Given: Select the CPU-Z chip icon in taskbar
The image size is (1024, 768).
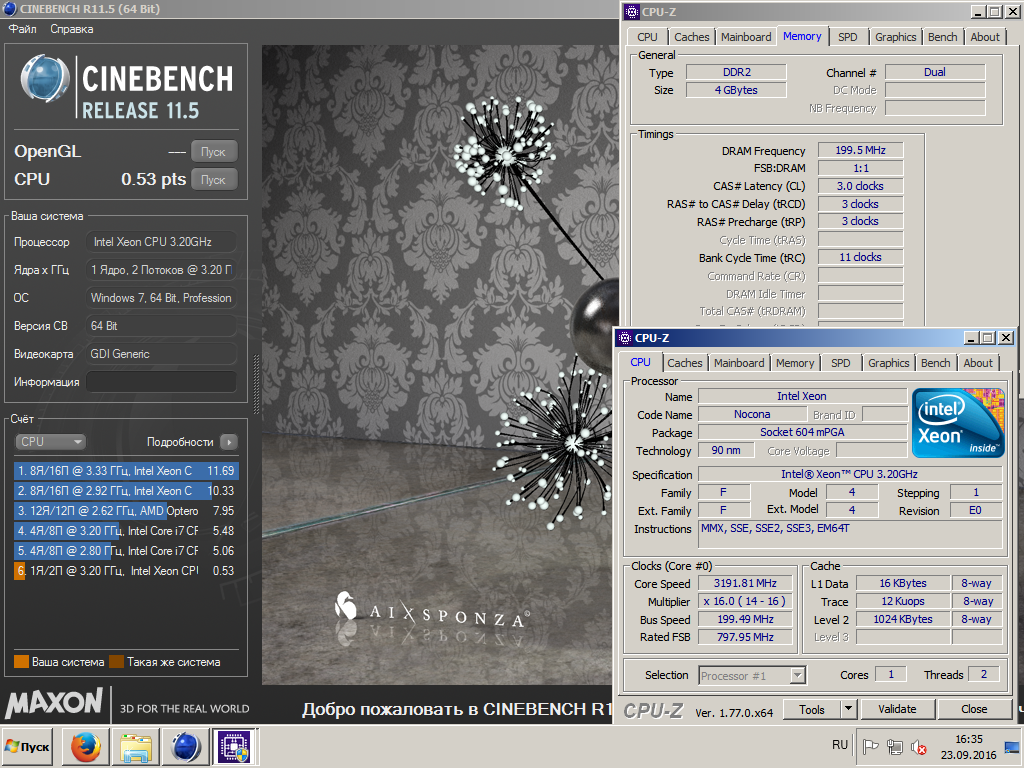Looking at the screenshot, I should (x=234, y=746).
